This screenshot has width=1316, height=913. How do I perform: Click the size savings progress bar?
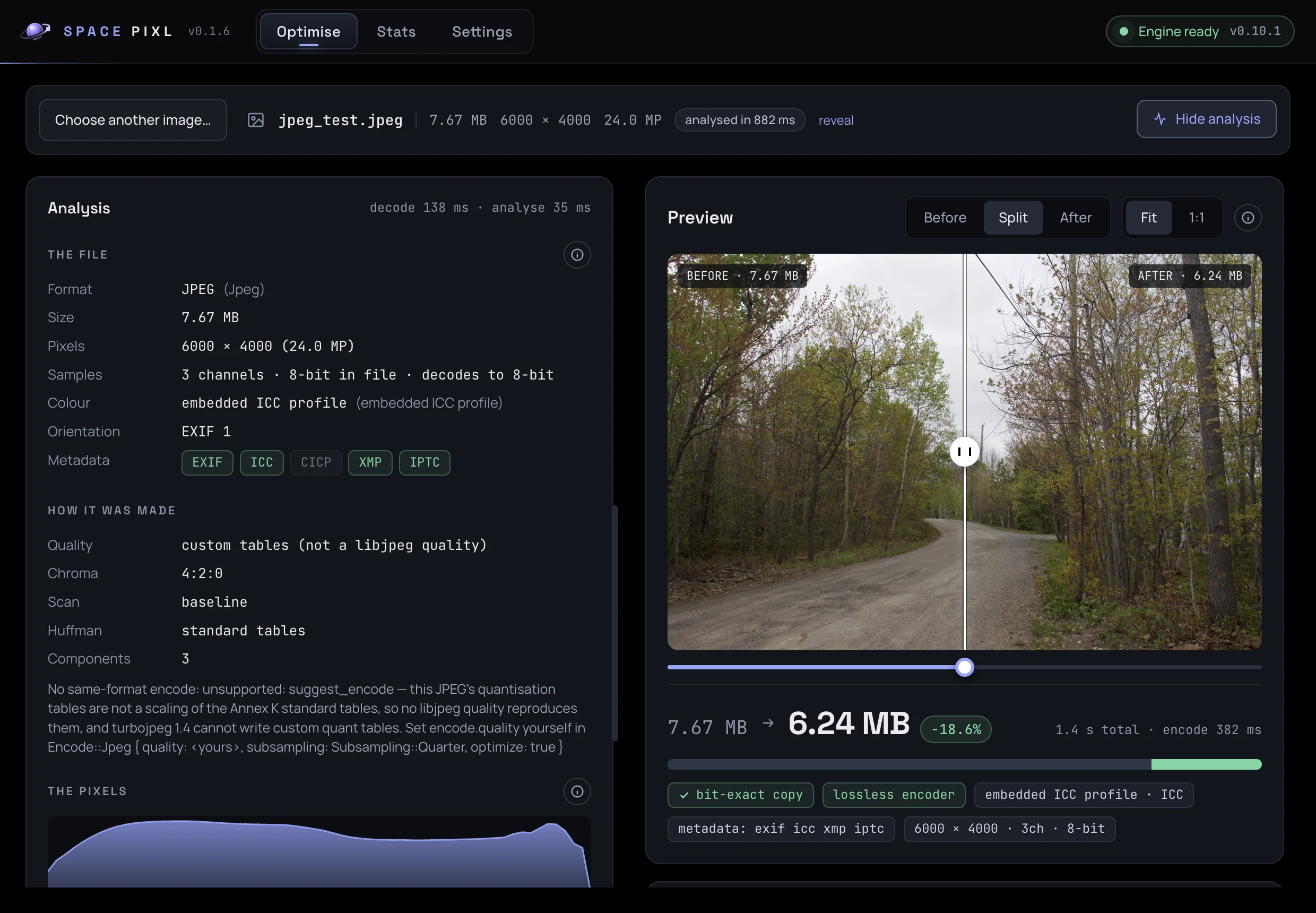point(964,764)
